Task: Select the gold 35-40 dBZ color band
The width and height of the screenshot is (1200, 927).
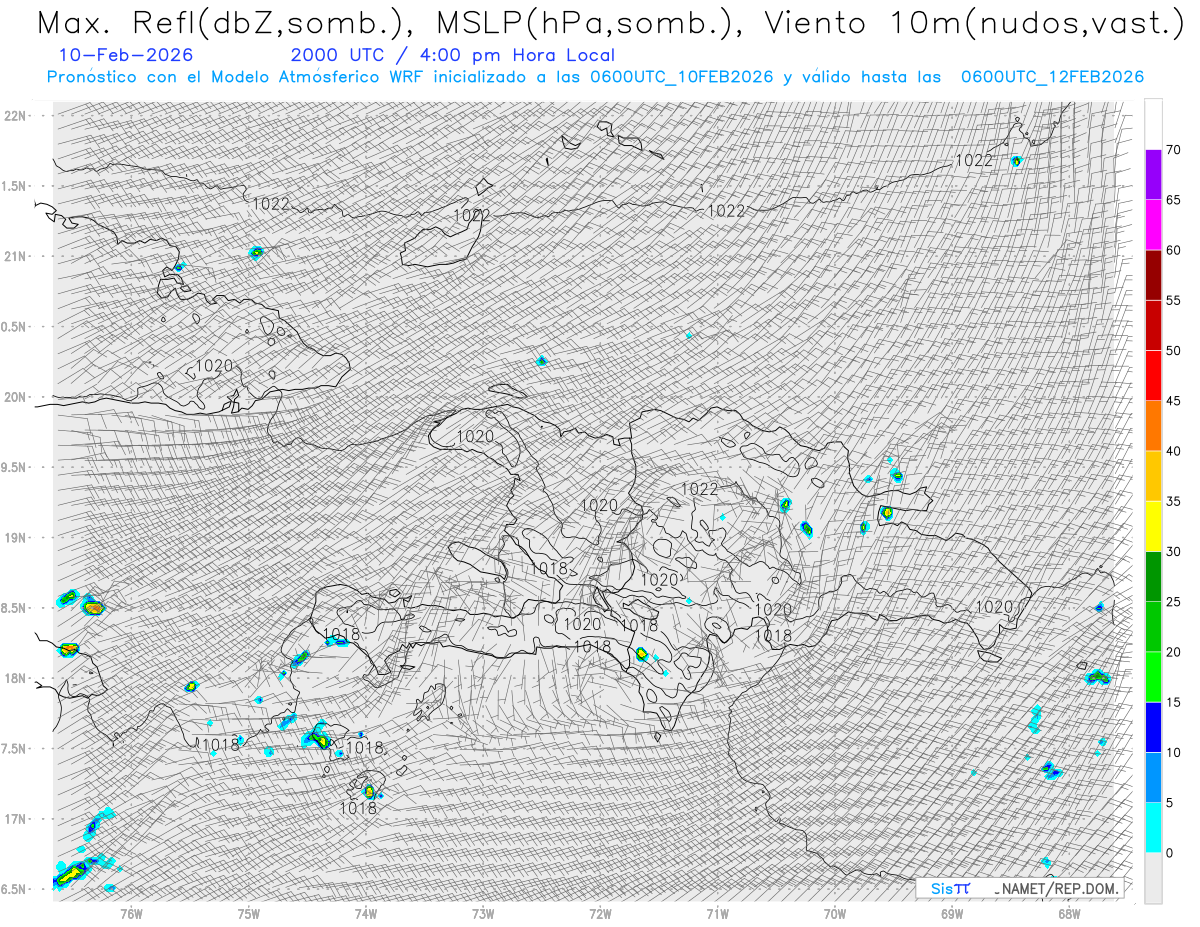Action: point(1153,476)
